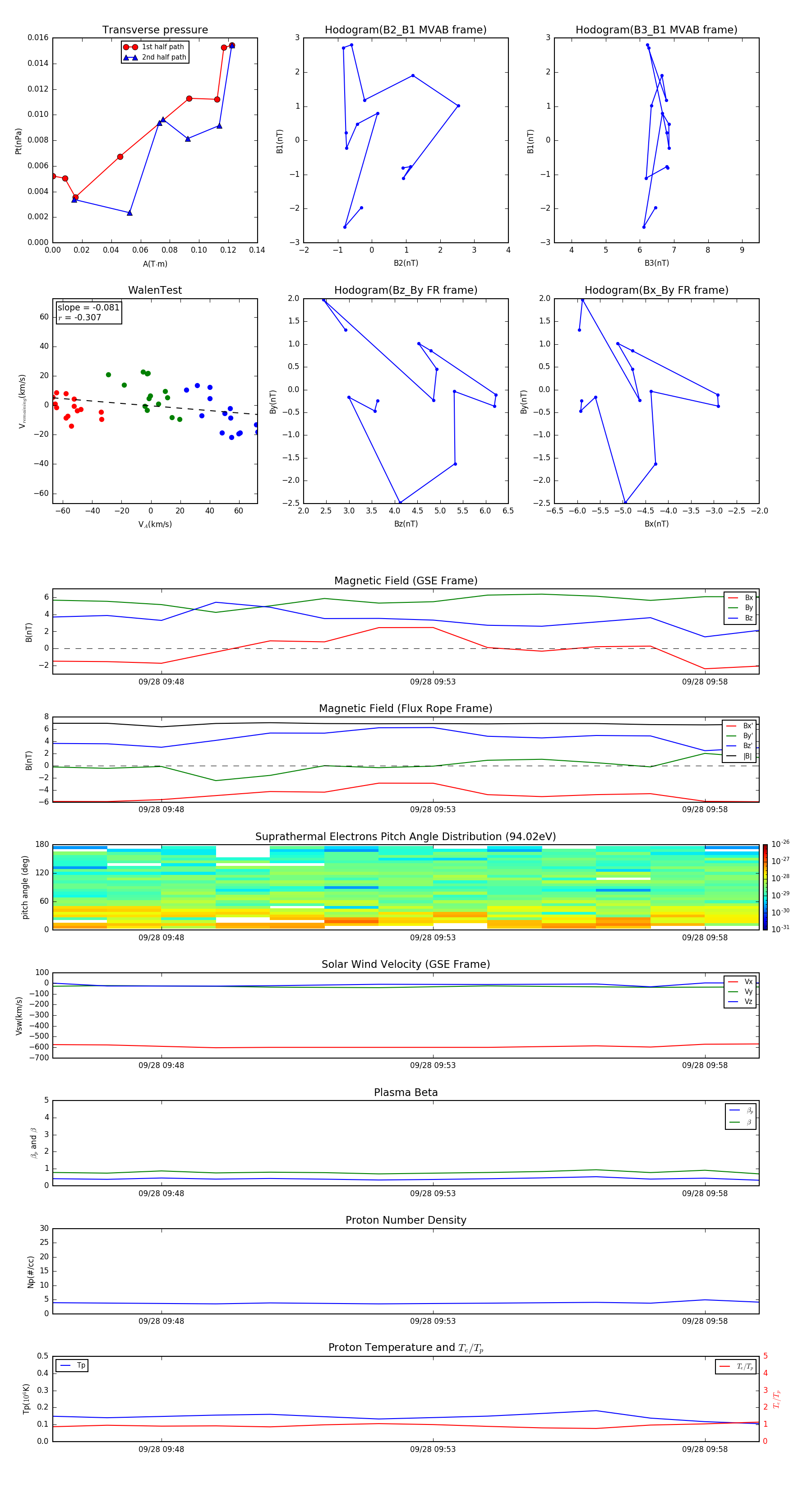This screenshot has width=812, height=1489.
Task: Click the 'Hodogram(B3_B1 MVAB frame)' title
Action: pos(656,29)
